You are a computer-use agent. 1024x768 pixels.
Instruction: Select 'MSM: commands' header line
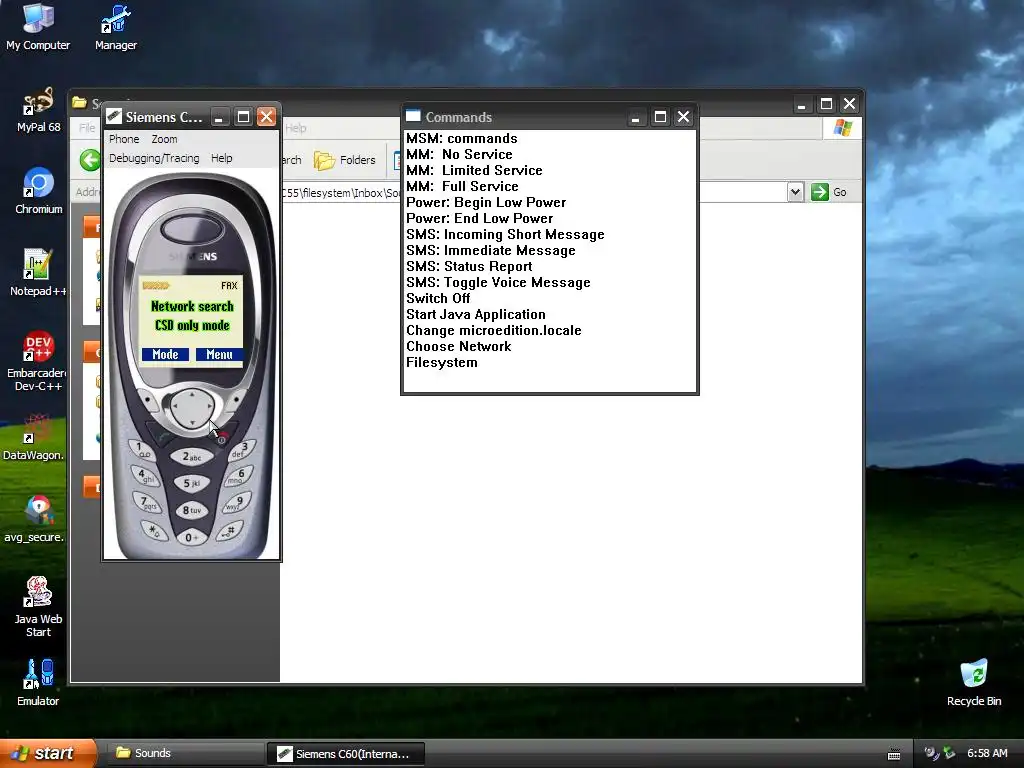(462, 138)
